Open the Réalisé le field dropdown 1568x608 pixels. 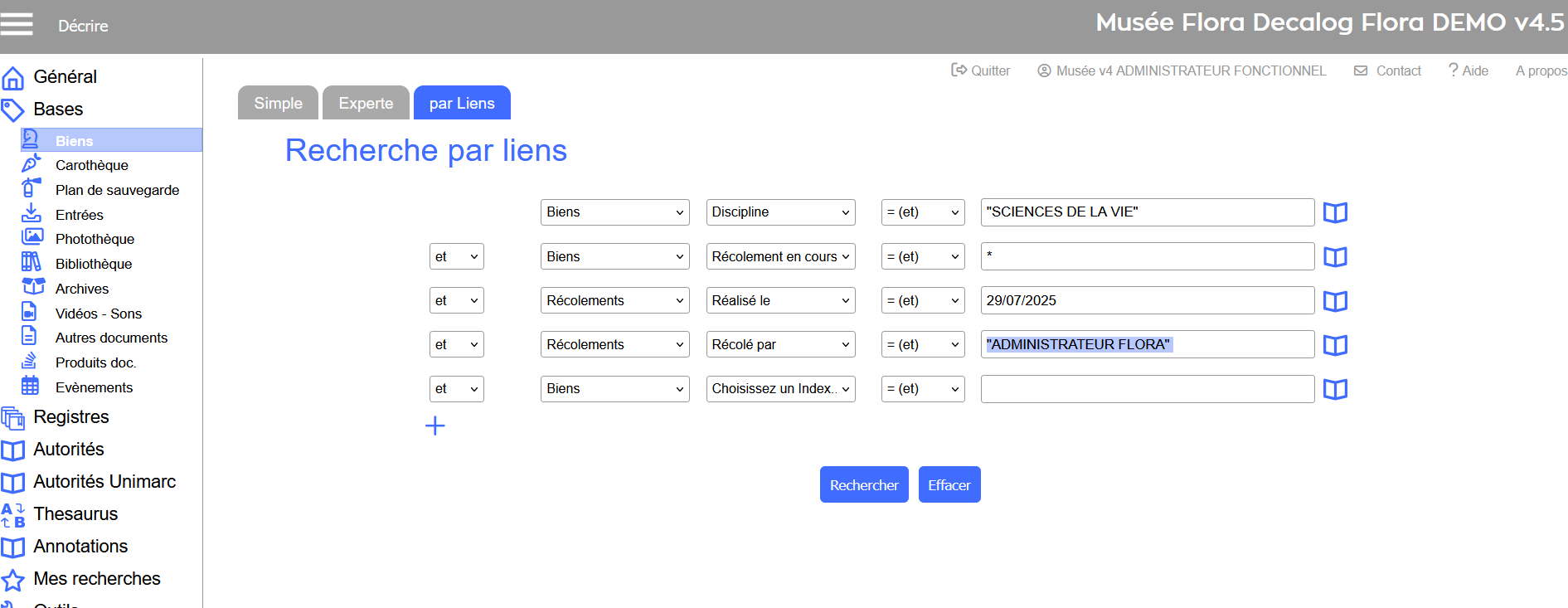(780, 300)
